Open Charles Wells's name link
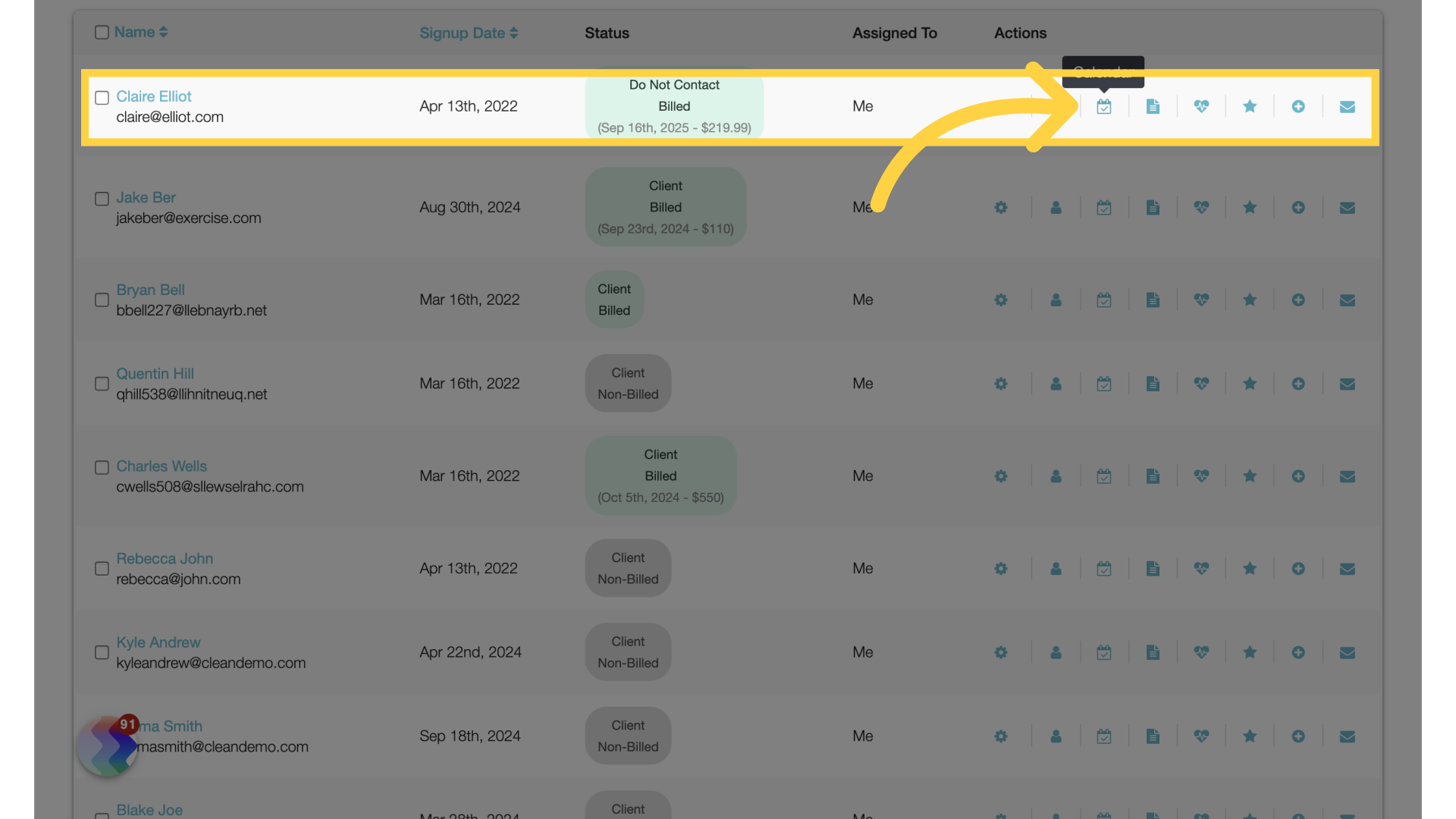 click(x=162, y=466)
